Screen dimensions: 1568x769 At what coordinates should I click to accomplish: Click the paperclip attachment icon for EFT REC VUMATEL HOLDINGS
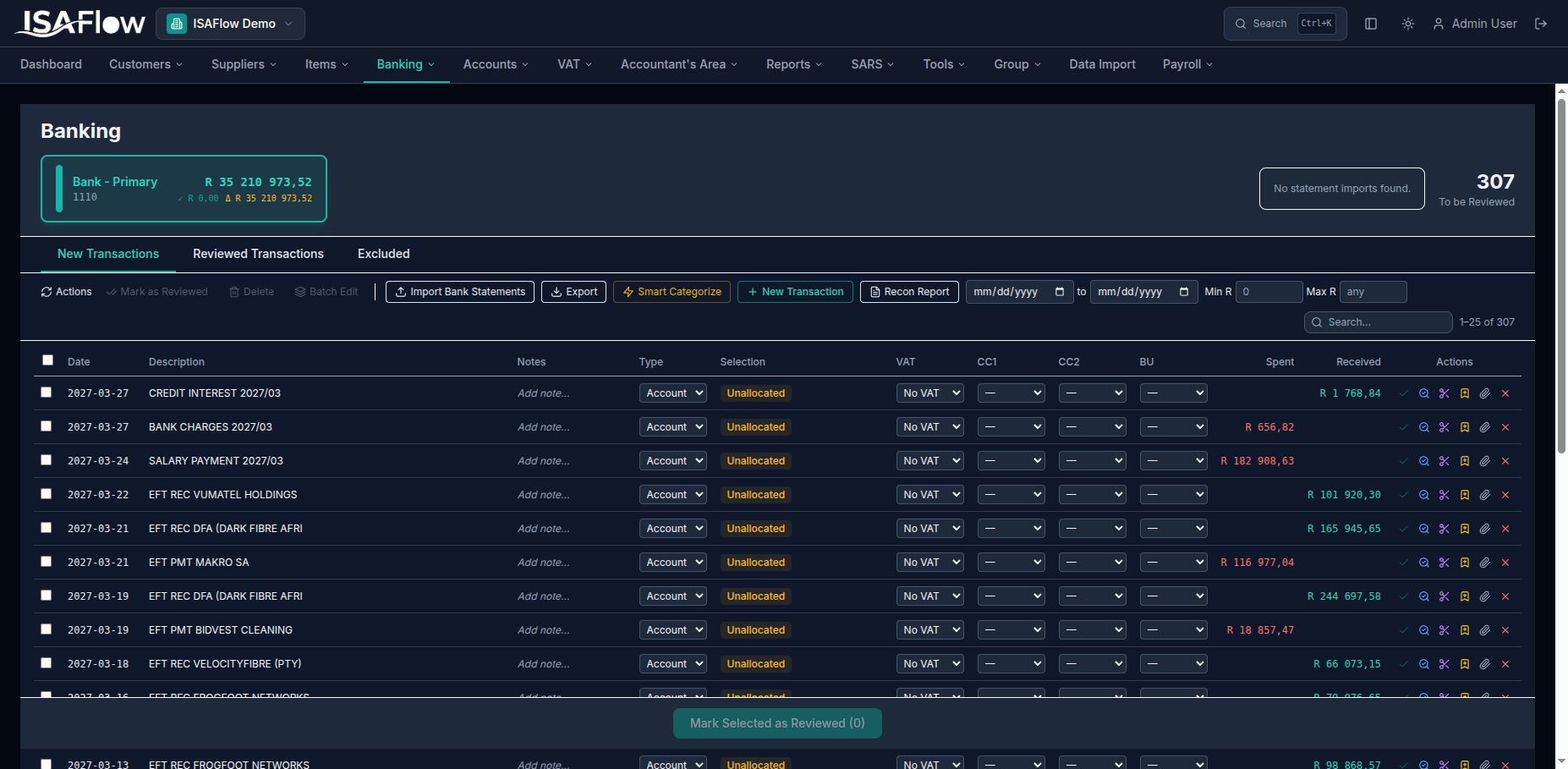click(x=1485, y=495)
